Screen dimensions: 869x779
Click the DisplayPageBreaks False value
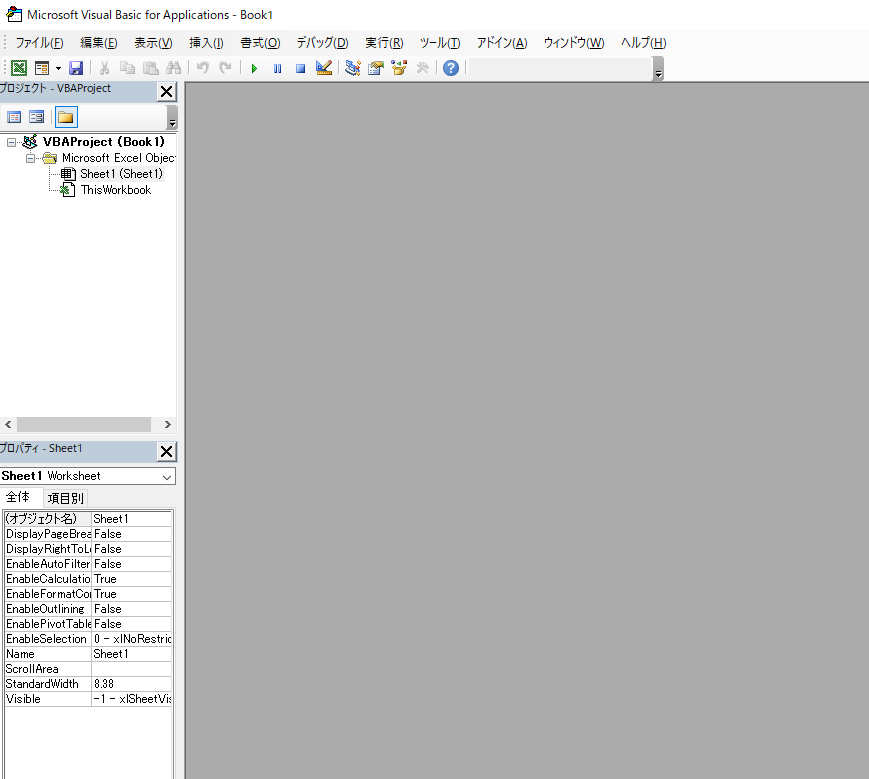(x=131, y=534)
